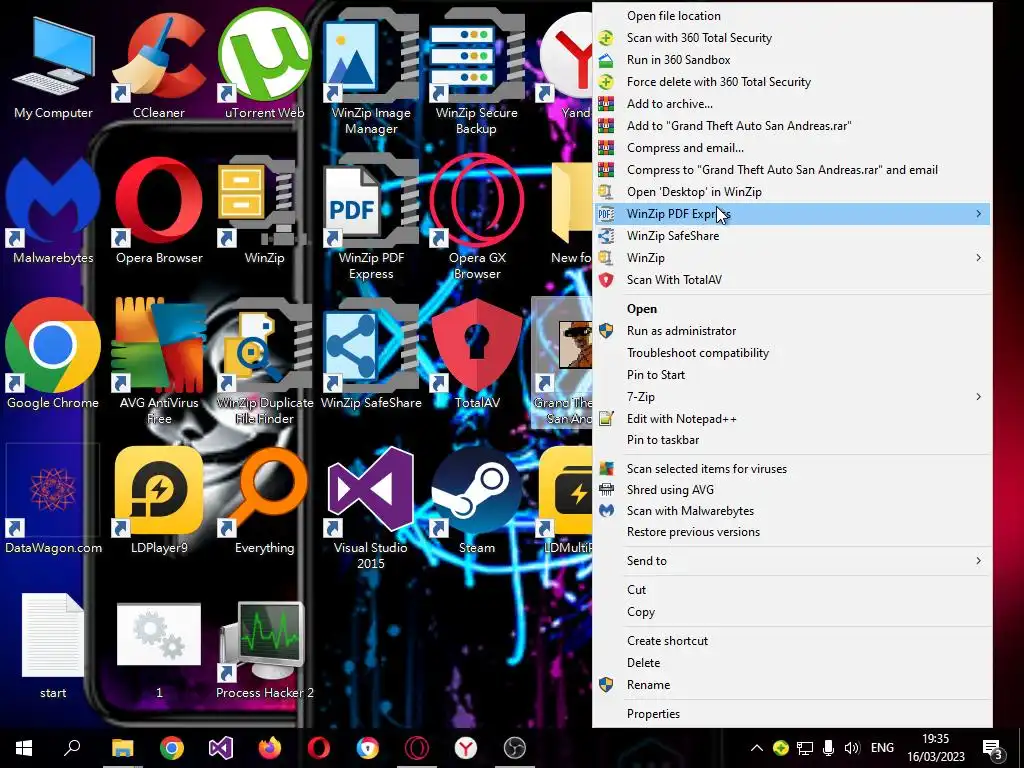Select the DataWagon.com desktop shortcut
The image size is (1024, 768).
point(54,499)
